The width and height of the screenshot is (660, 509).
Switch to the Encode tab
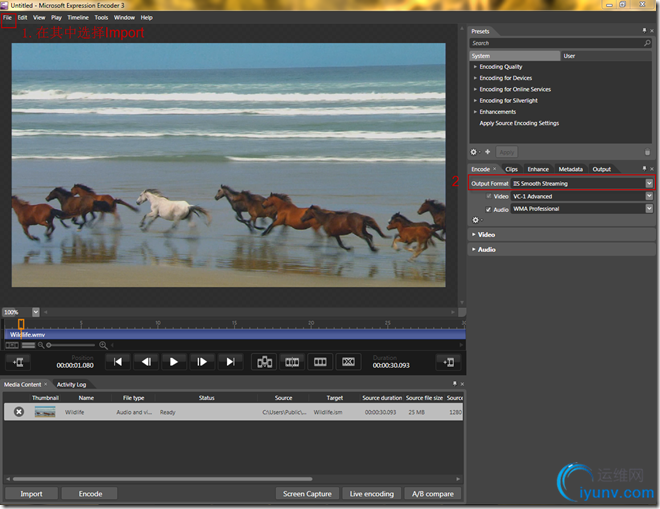pos(481,169)
